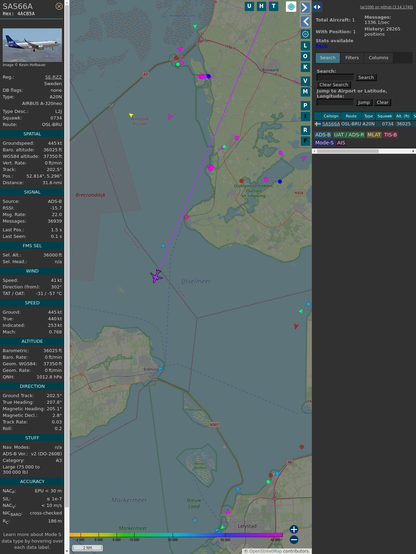Open the stats available 'here' link
Viewport: 416px width, 554px height.
[x=321, y=46]
